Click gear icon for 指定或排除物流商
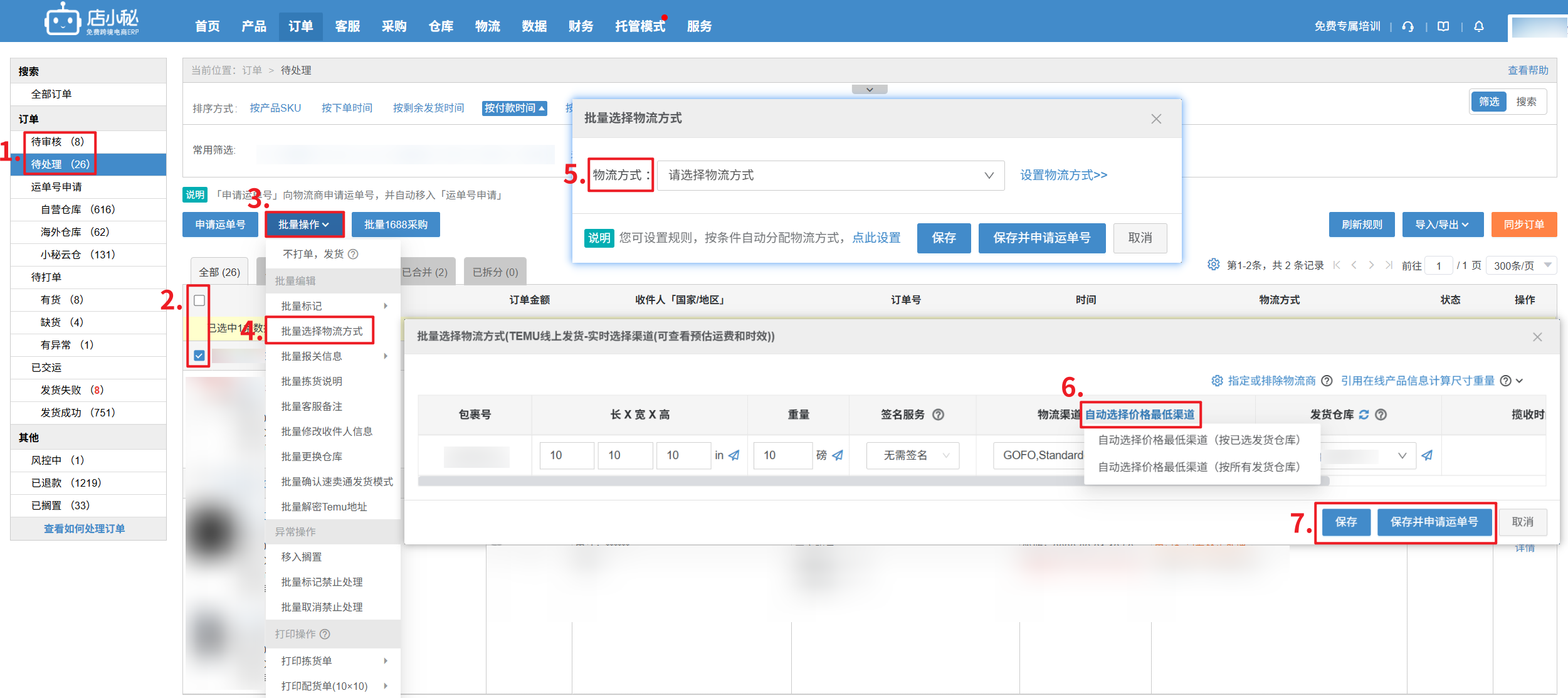1568x698 pixels. click(x=1217, y=381)
